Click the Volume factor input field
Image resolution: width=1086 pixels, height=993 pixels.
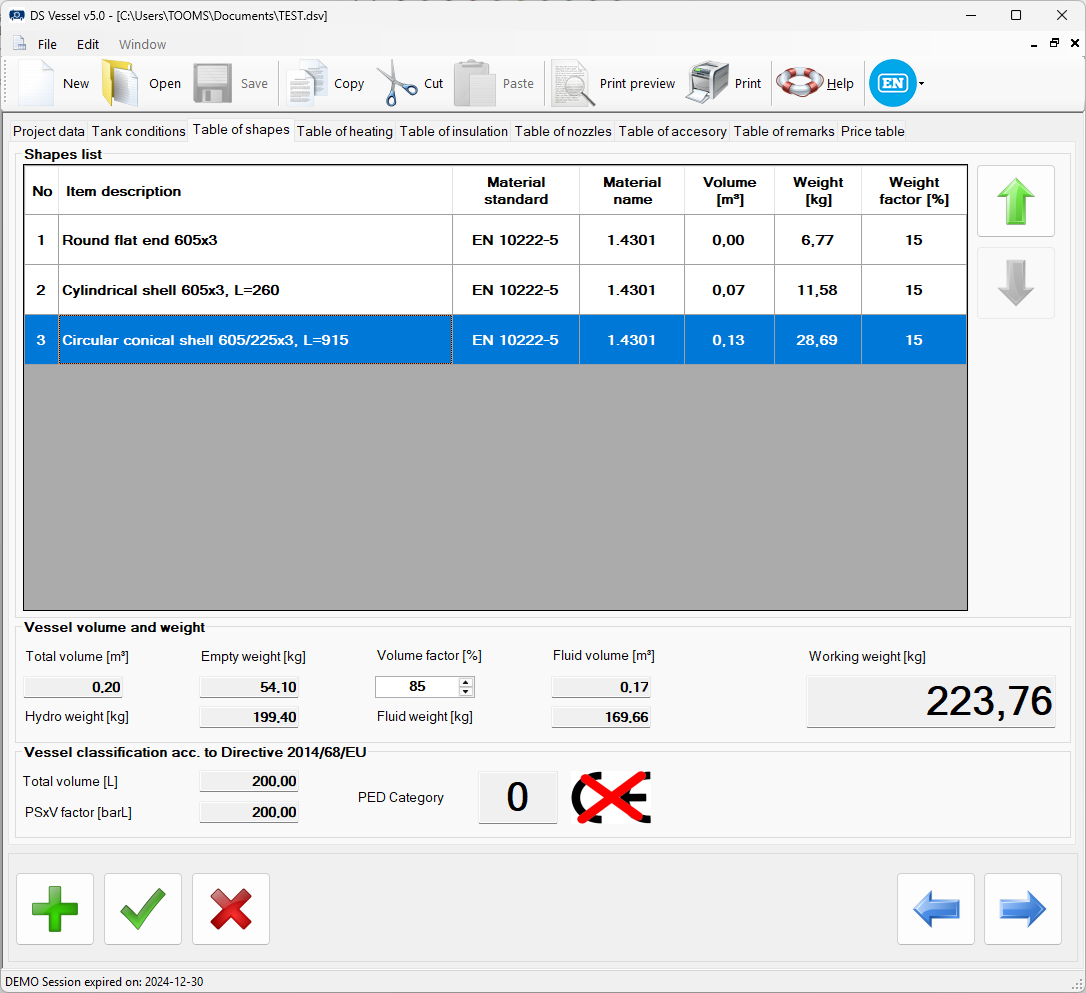(x=416, y=686)
